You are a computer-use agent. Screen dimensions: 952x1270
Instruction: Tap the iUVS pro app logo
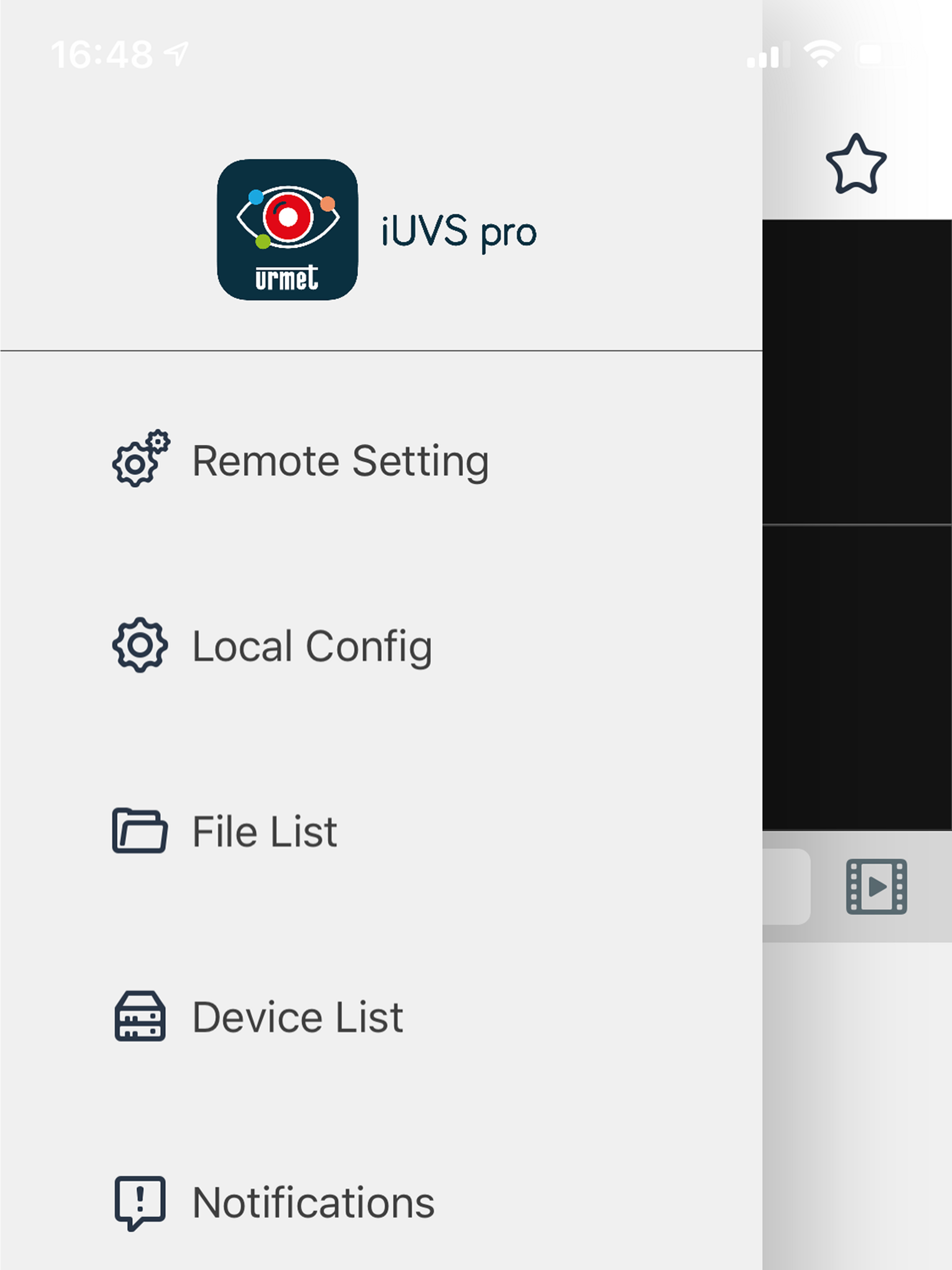pos(287,230)
